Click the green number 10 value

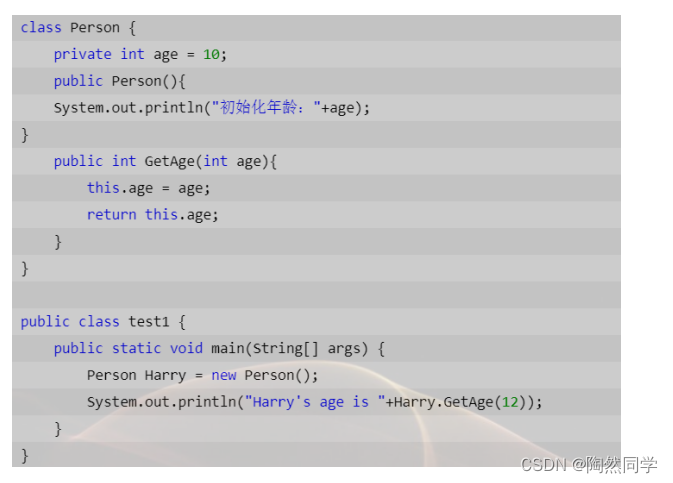(211, 54)
